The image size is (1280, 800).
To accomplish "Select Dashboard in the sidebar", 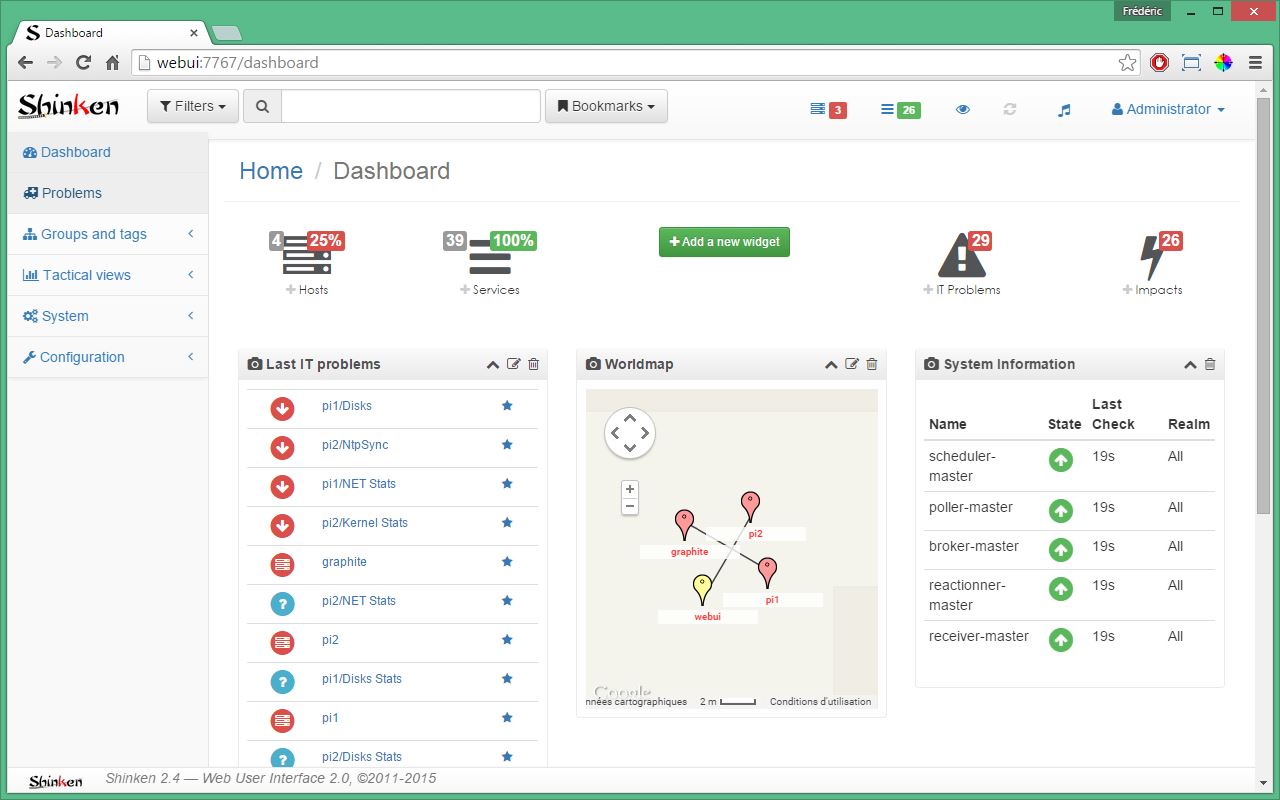I will click(x=108, y=152).
